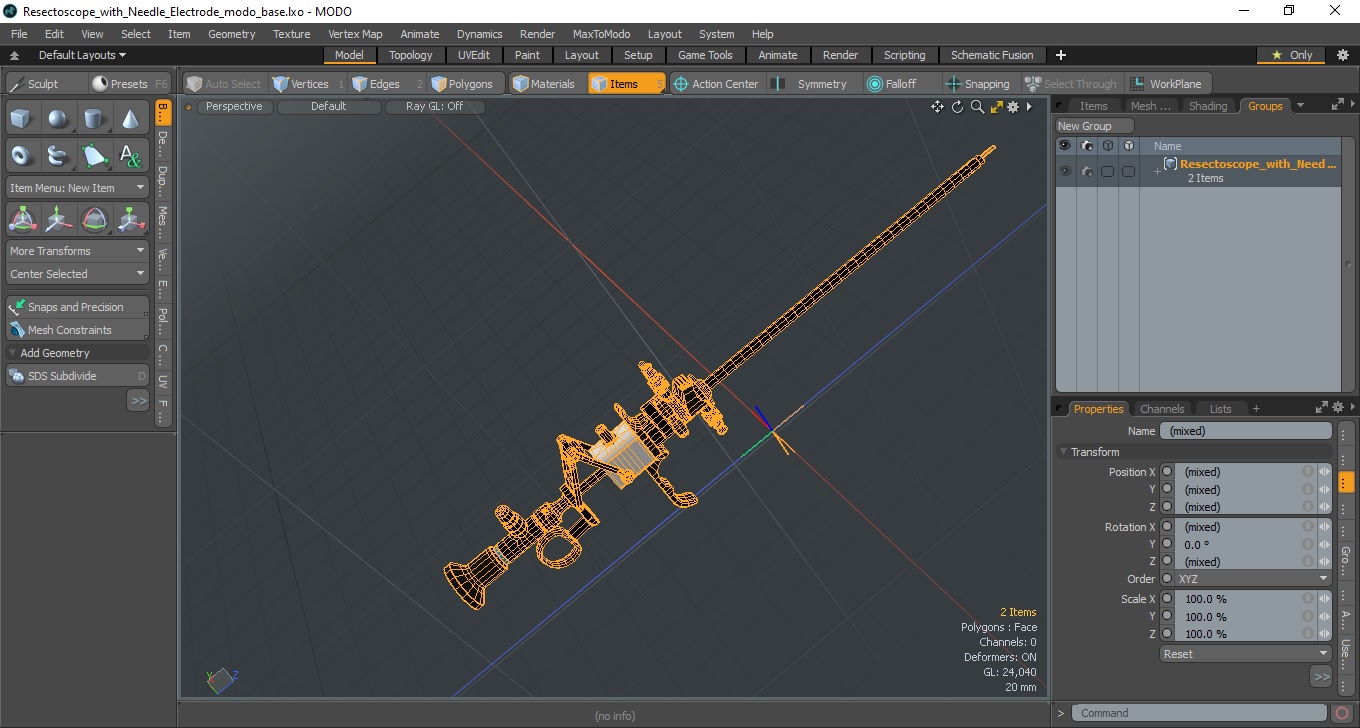Add a cone primitive
Viewport: 1360px width, 728px height.
pos(131,119)
